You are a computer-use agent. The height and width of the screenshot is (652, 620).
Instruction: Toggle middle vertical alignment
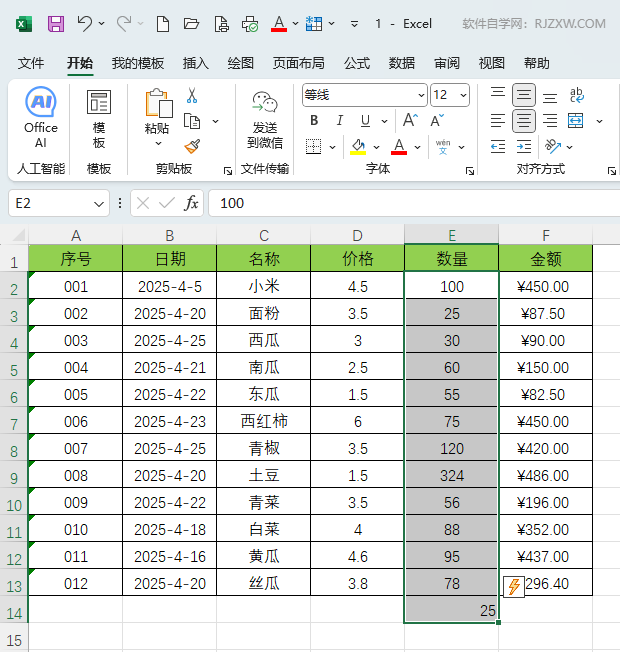[524, 95]
